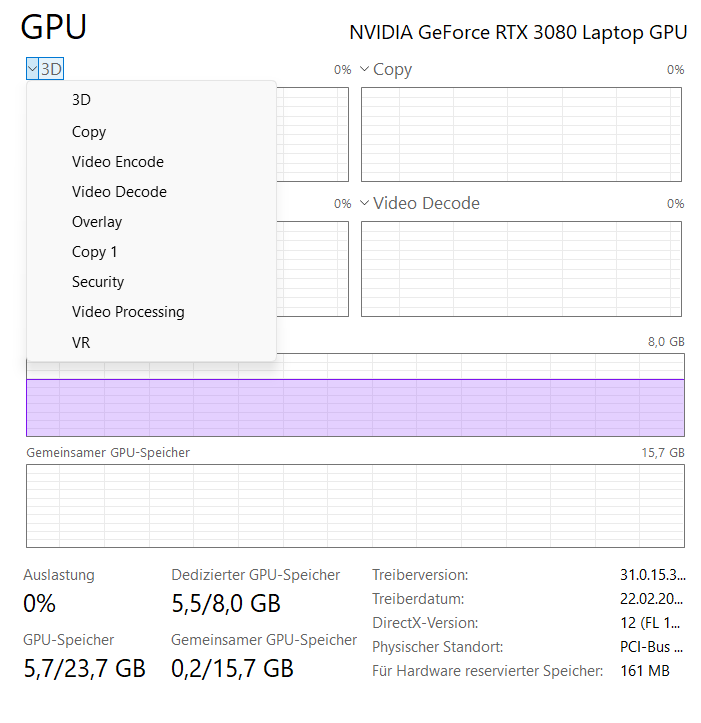The width and height of the screenshot is (701, 723).
Task: Choose Video Processing in the menu
Action: (128, 312)
